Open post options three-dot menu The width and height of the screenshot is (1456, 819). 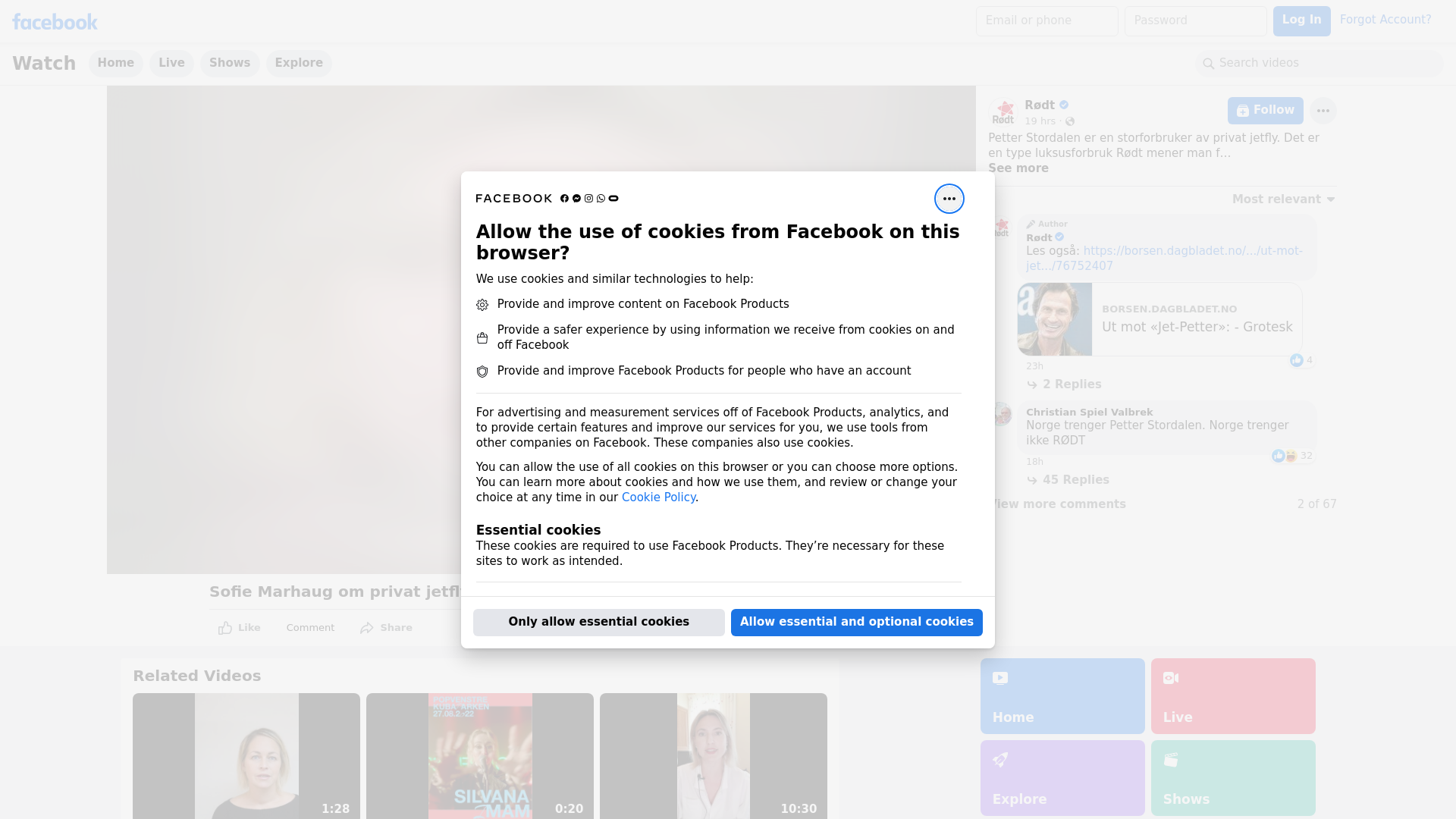[x=1323, y=111]
